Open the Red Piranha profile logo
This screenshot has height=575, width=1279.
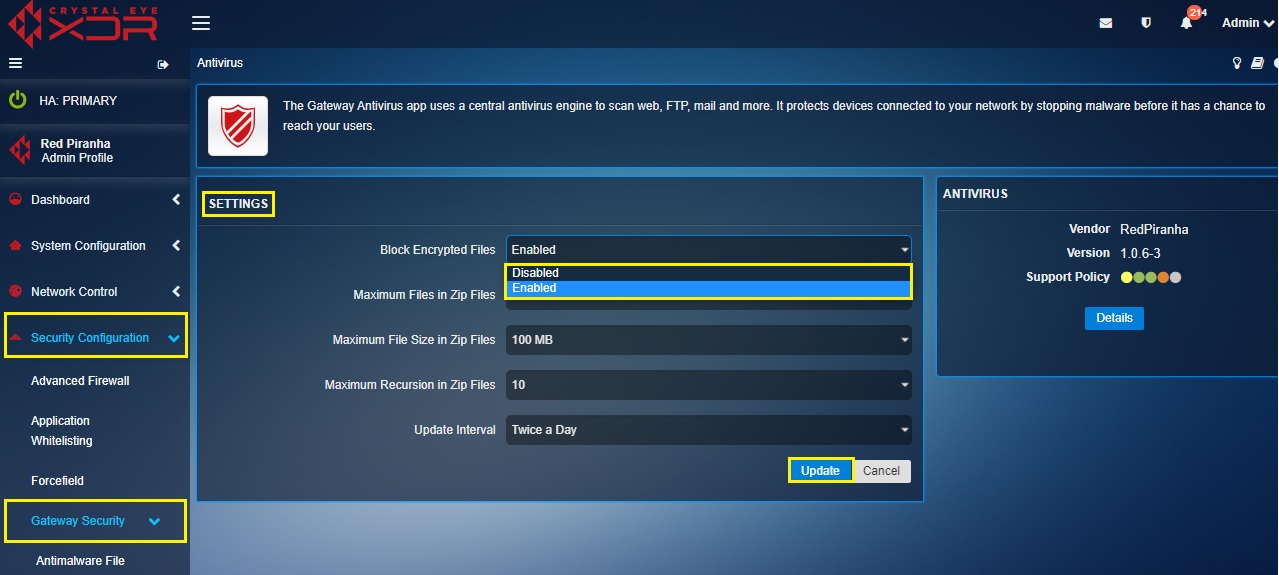(x=20, y=150)
